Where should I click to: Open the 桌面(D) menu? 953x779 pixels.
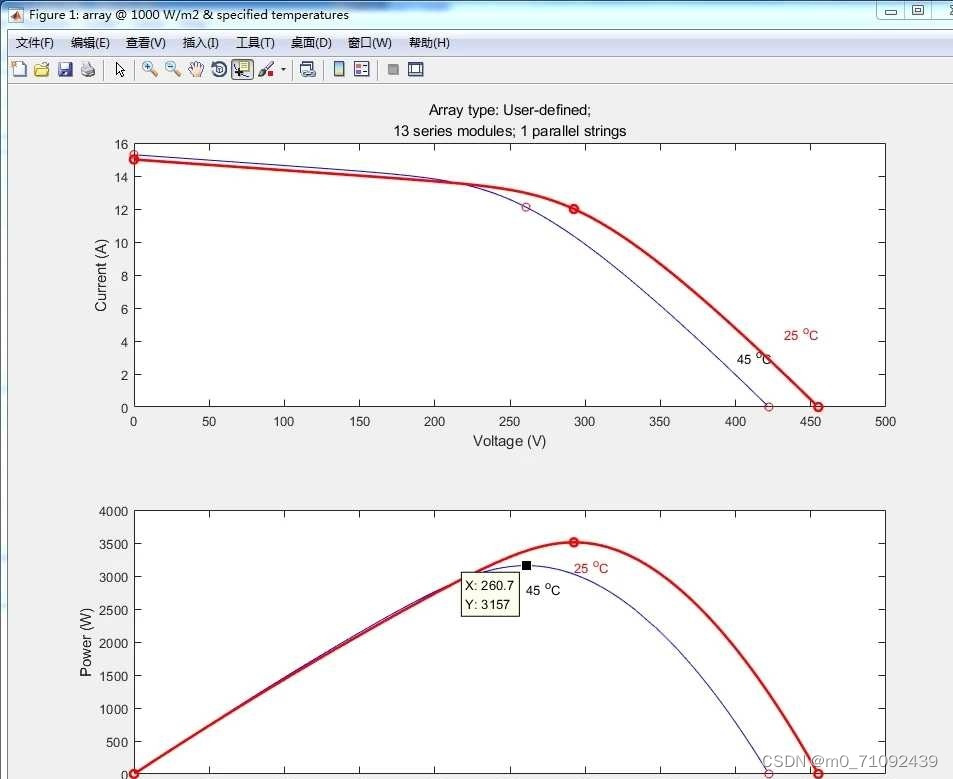pyautogui.click(x=311, y=43)
